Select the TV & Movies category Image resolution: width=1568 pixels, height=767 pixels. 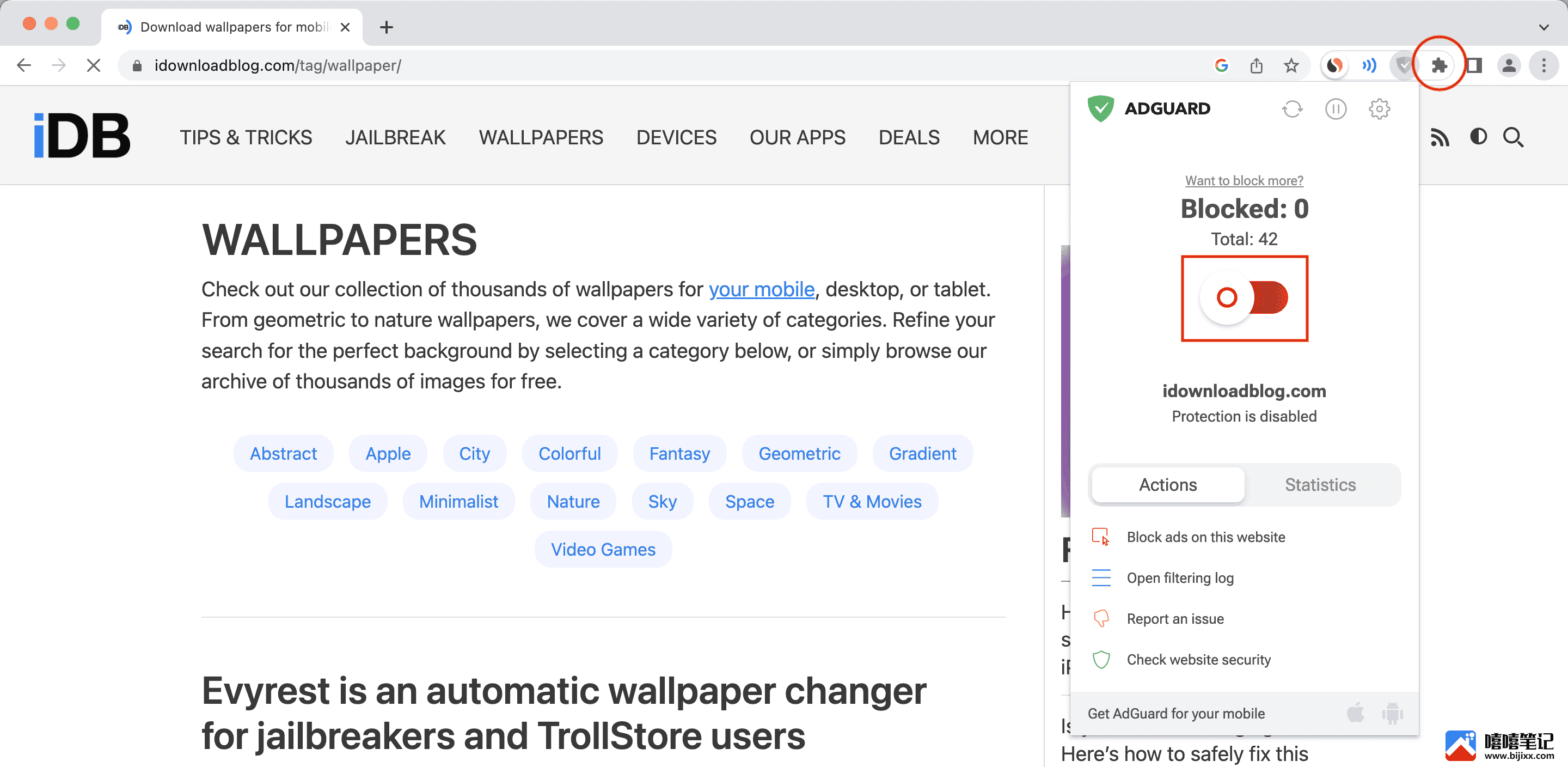click(x=872, y=501)
